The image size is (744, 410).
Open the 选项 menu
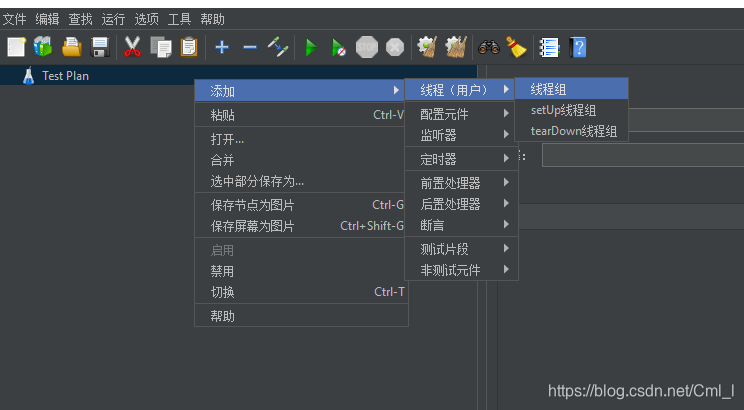pyautogui.click(x=146, y=19)
